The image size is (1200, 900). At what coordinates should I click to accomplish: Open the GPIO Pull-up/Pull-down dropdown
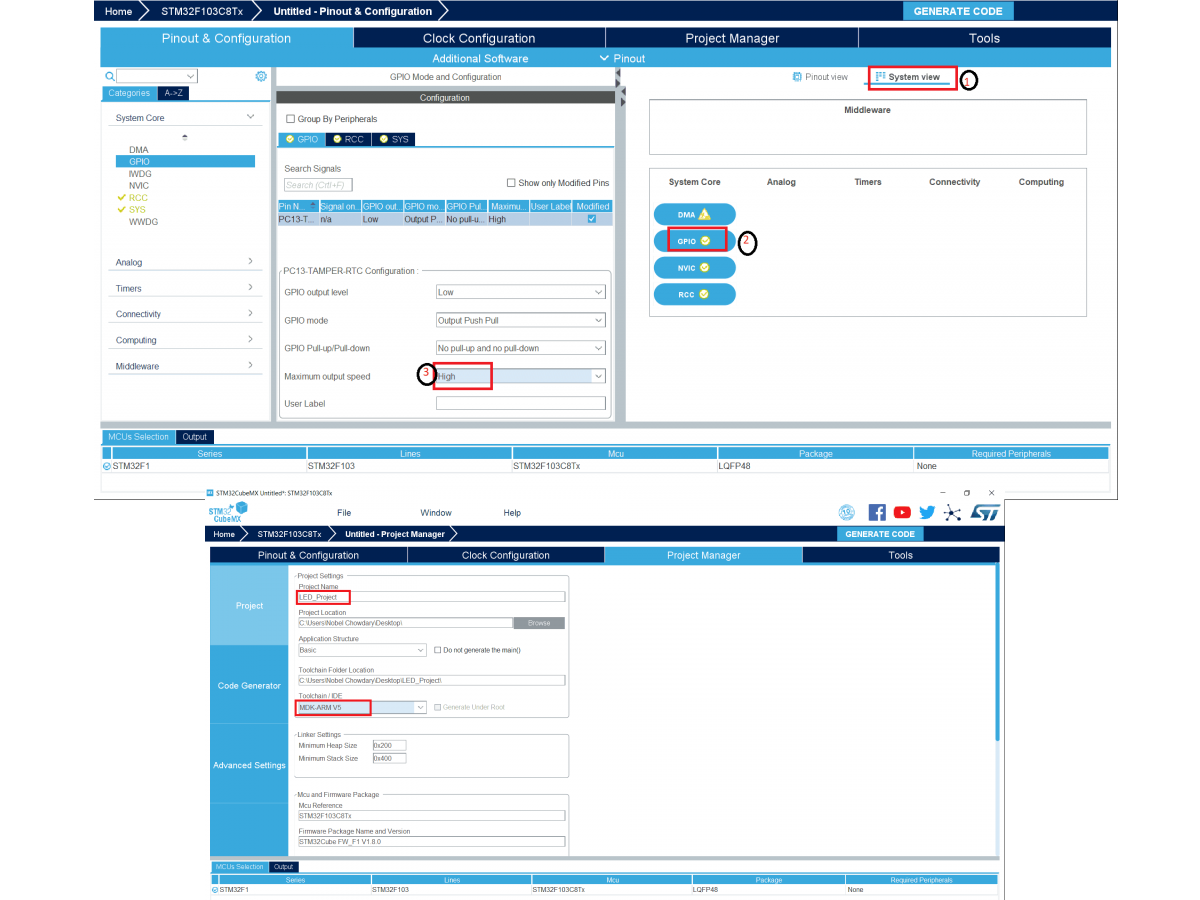pyautogui.click(x=521, y=348)
